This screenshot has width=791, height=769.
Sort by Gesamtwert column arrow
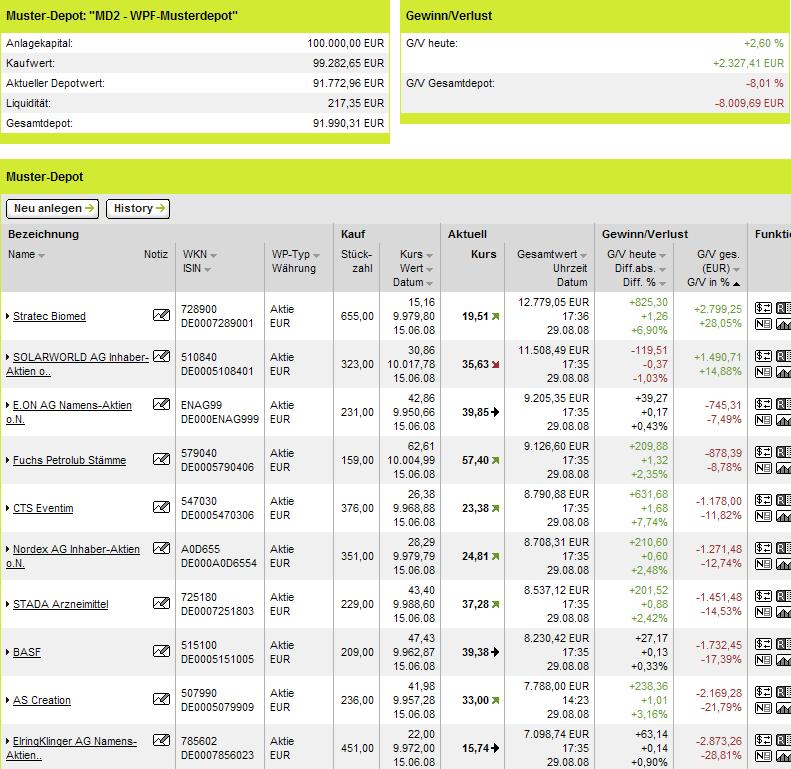click(x=583, y=256)
